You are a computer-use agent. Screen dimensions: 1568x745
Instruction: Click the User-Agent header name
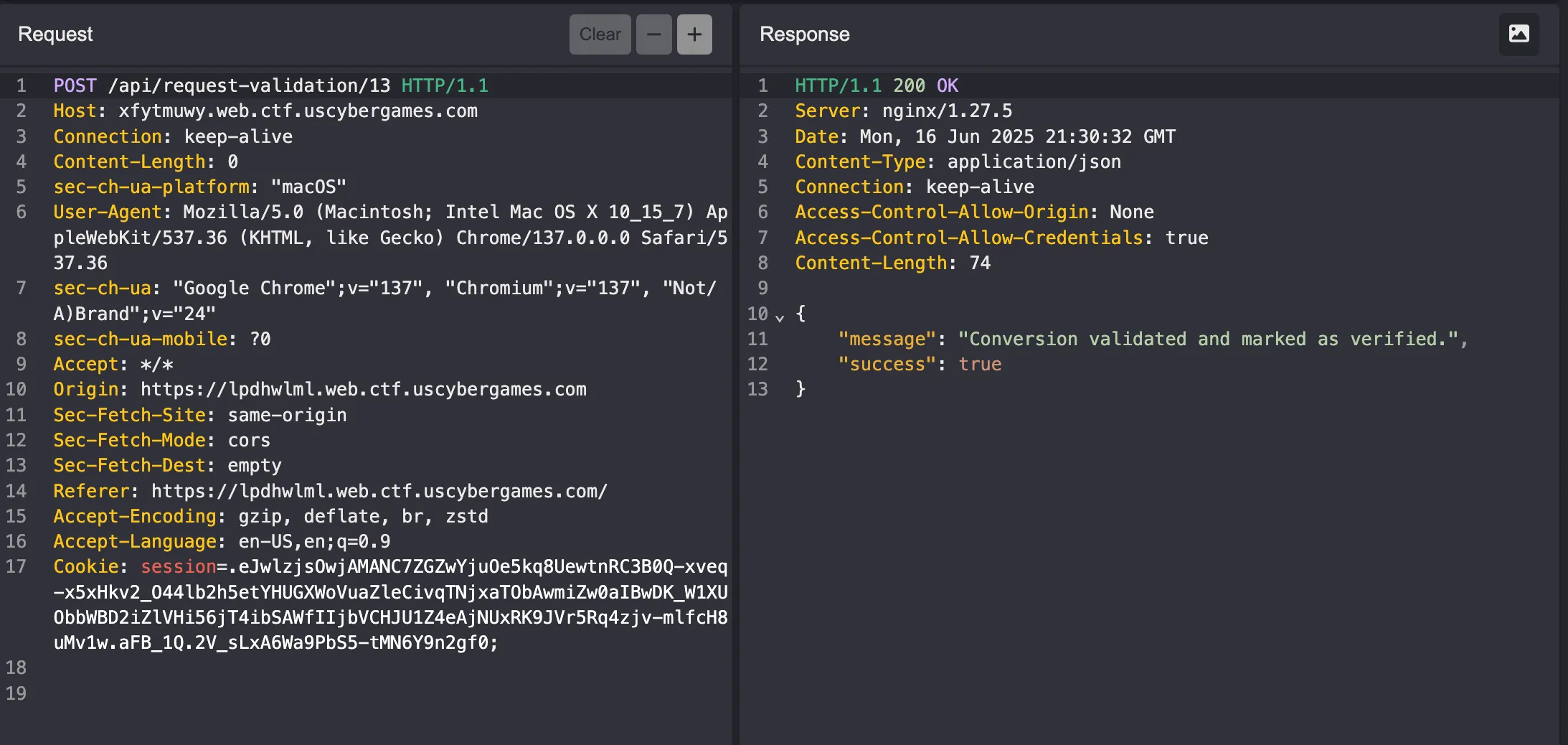click(x=107, y=212)
